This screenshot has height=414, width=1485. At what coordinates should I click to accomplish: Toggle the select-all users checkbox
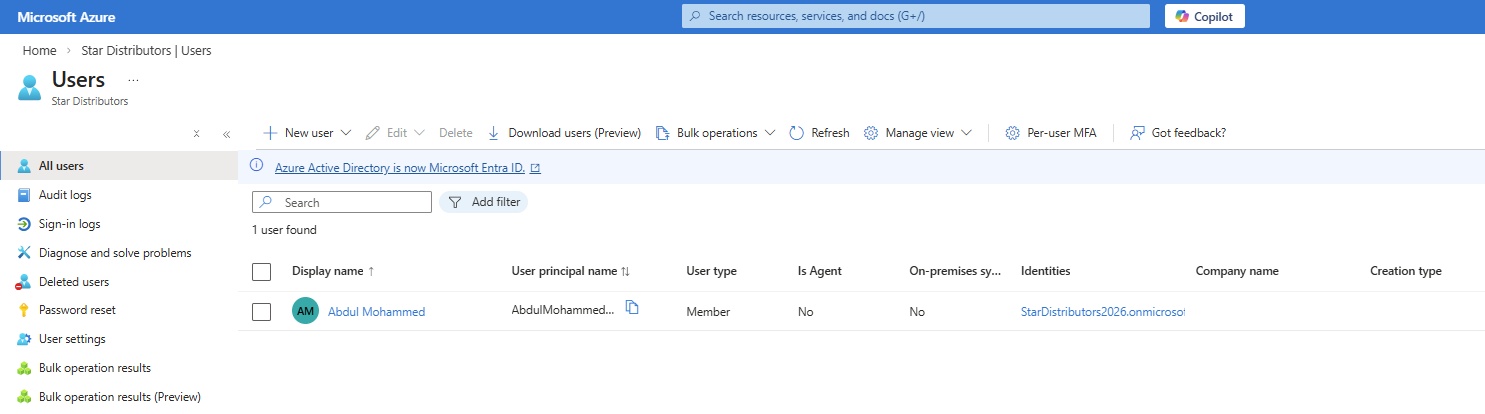[x=262, y=271]
